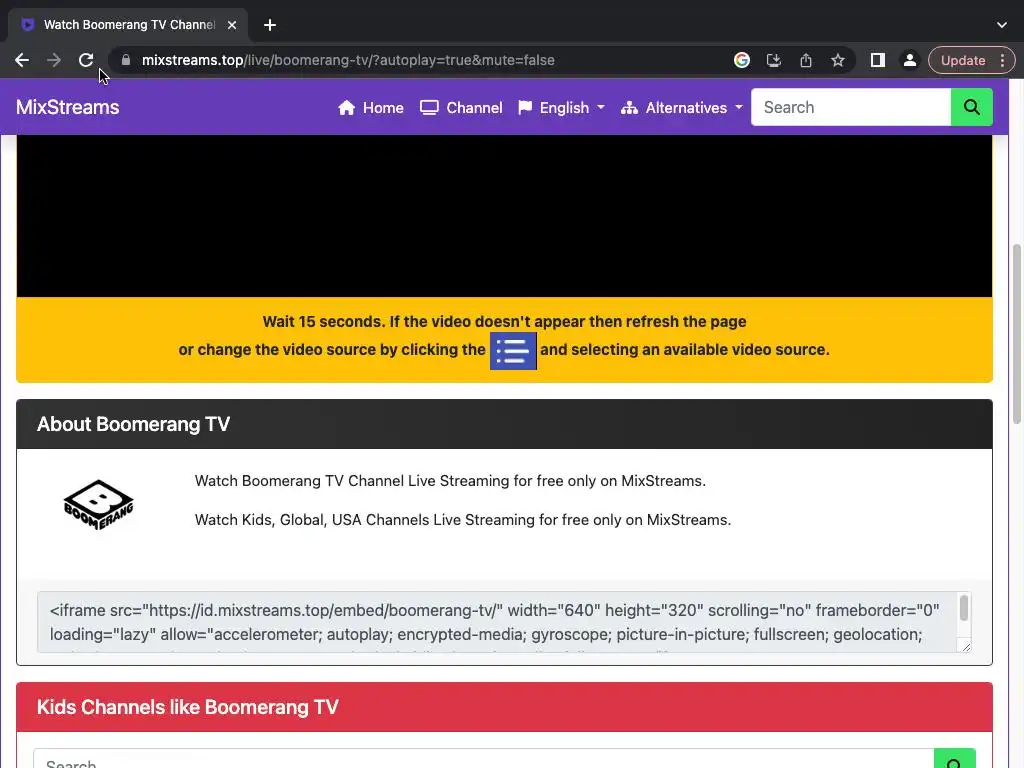This screenshot has width=1024, height=768.
Task: Bookmark this page with the star icon
Action: click(838, 60)
